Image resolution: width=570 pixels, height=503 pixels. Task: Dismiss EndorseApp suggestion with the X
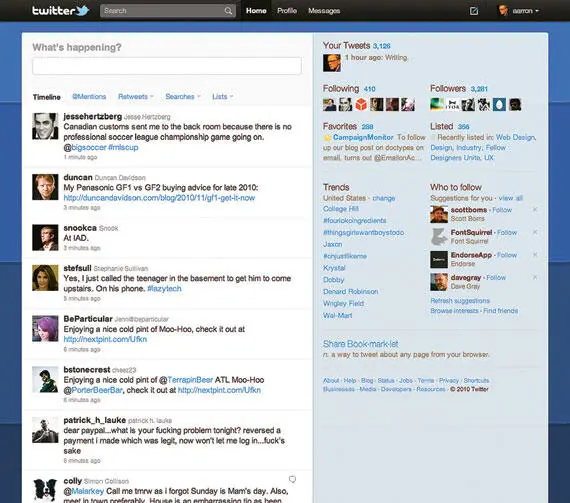point(535,255)
